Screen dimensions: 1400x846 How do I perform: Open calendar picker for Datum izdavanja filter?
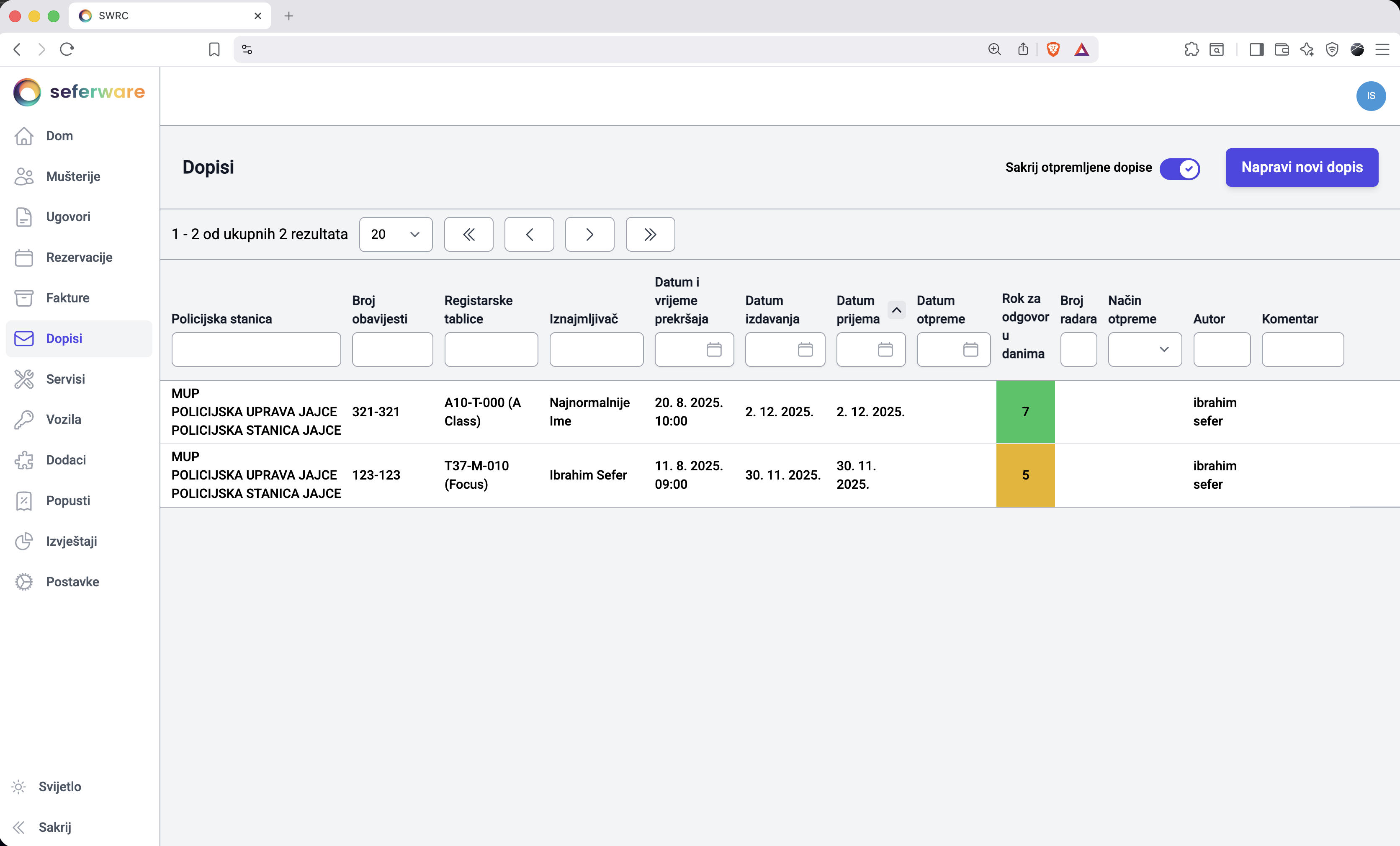click(805, 349)
